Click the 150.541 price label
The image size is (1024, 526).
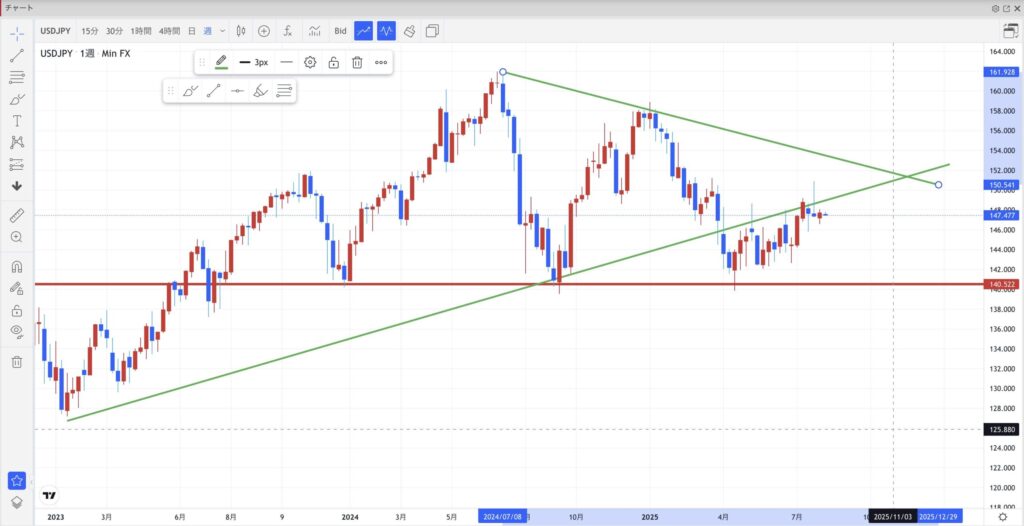1002,185
